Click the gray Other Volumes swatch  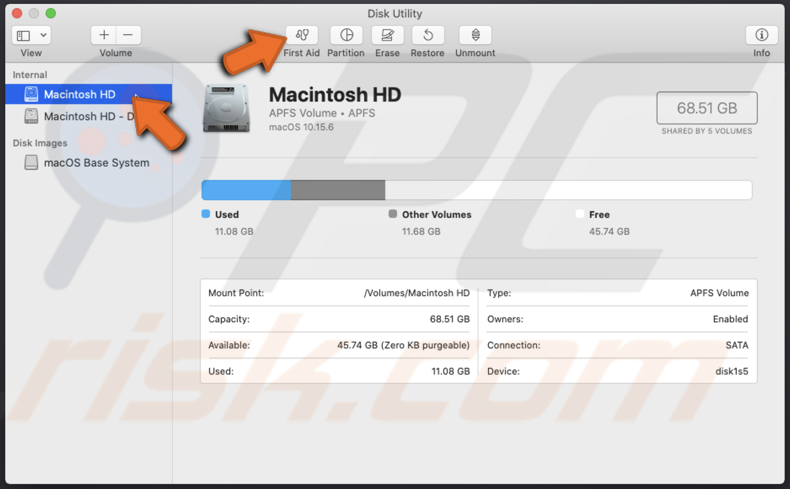393,214
